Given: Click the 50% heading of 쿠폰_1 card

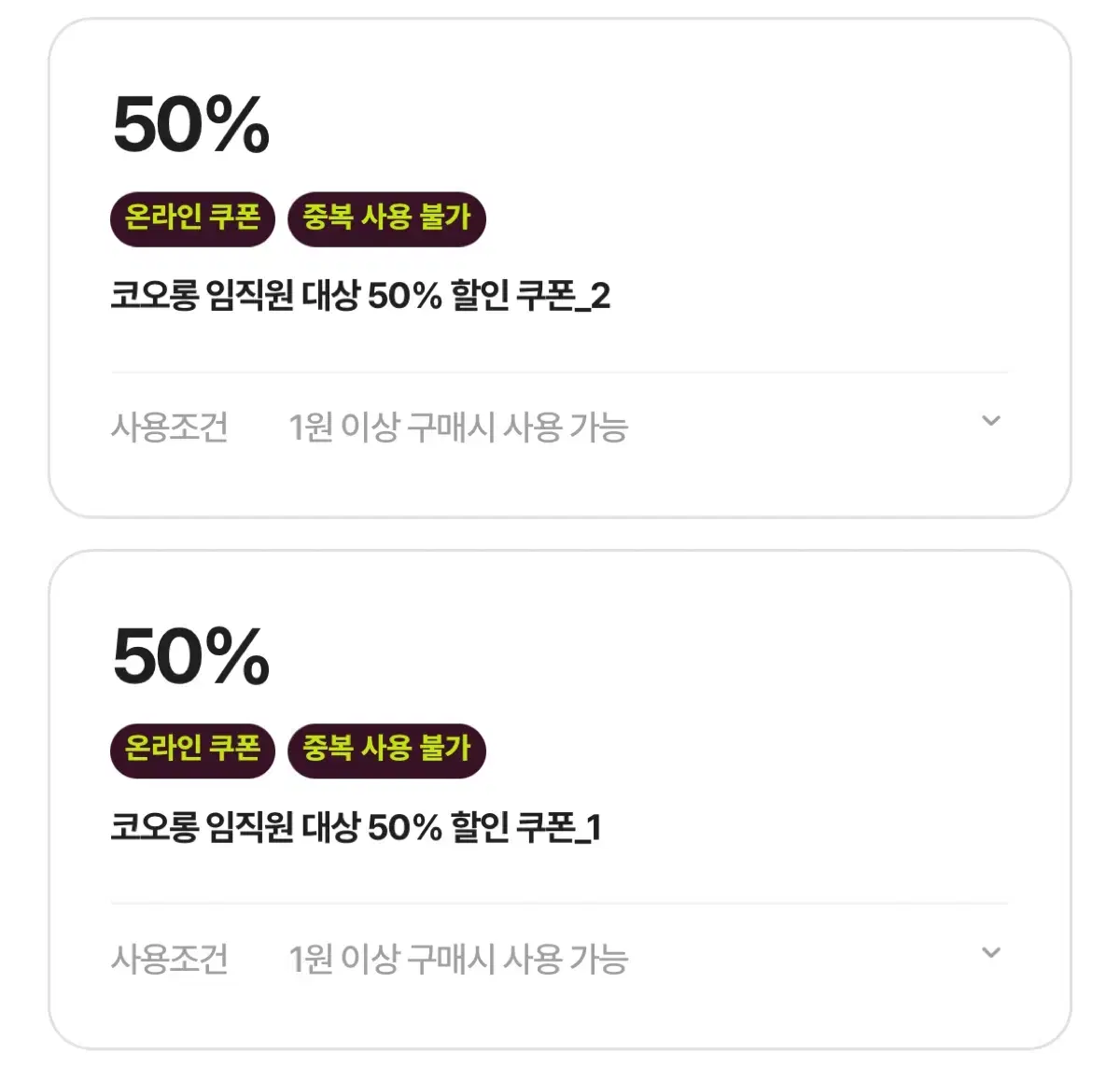Looking at the screenshot, I should pos(191,656).
